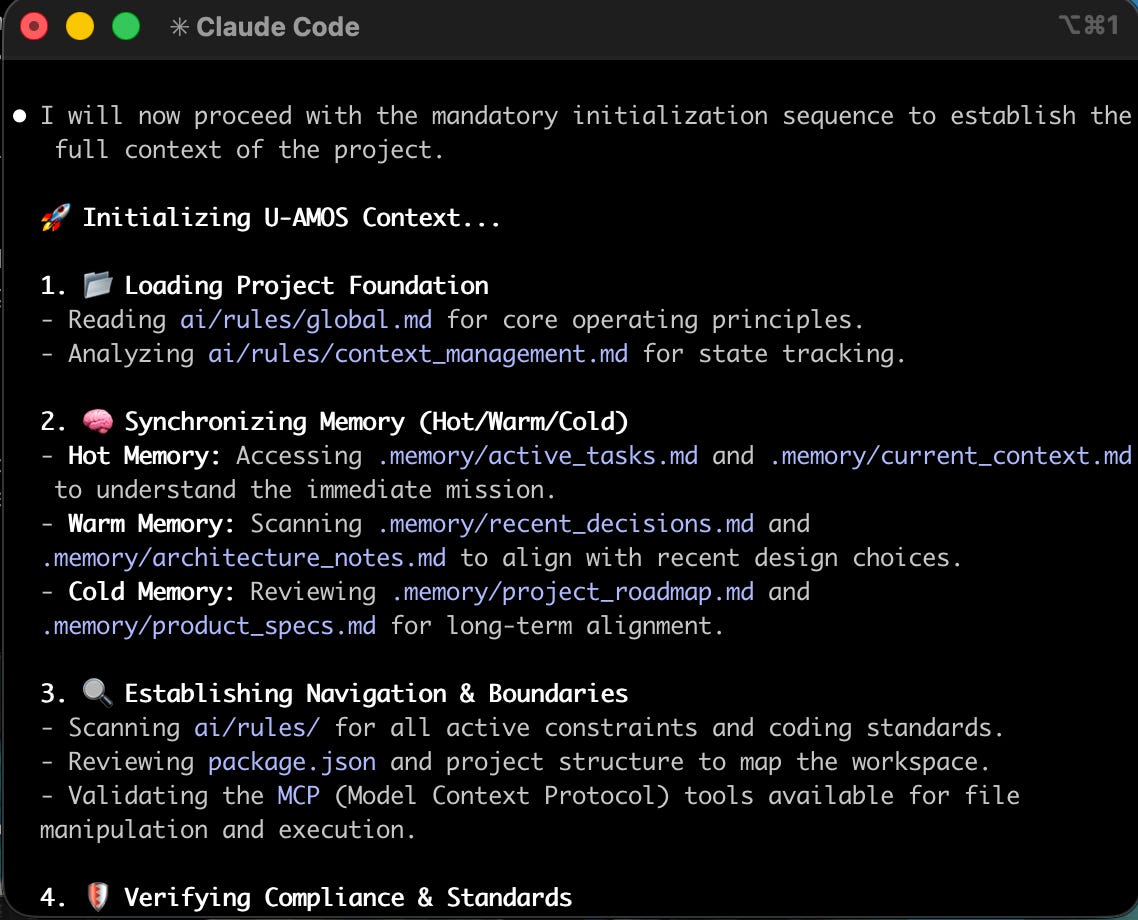Screen dimensions: 1138x920
Task: Click the brain emoji beside Synchronizing Memory
Action: click(x=97, y=421)
